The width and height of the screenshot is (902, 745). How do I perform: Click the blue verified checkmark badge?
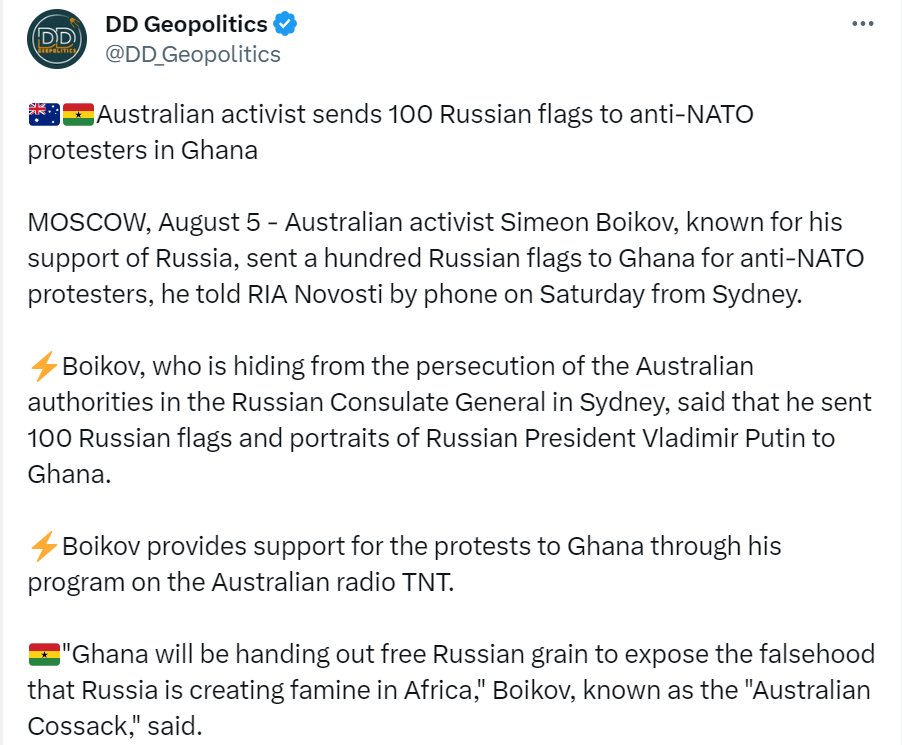(x=285, y=24)
